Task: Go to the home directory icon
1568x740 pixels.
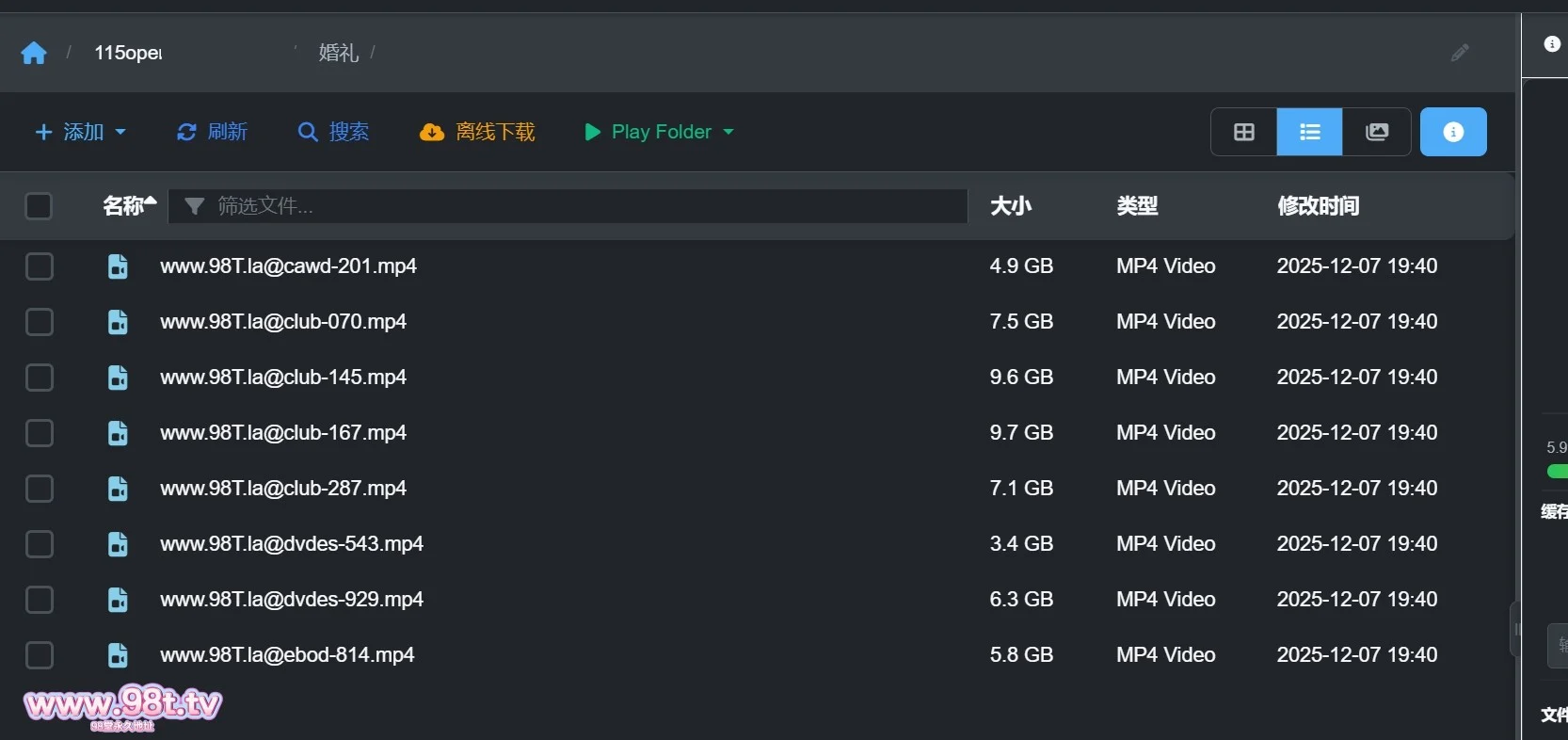Action: [34, 53]
